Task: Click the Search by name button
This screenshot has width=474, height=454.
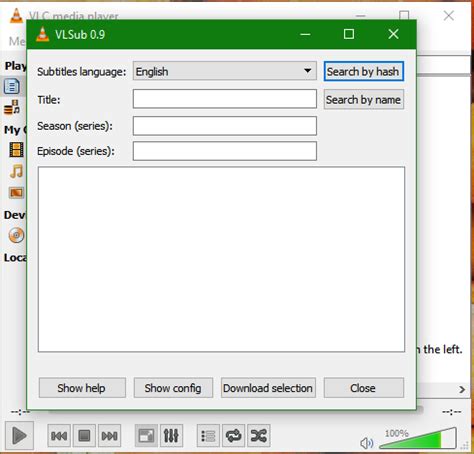Action: tap(364, 99)
